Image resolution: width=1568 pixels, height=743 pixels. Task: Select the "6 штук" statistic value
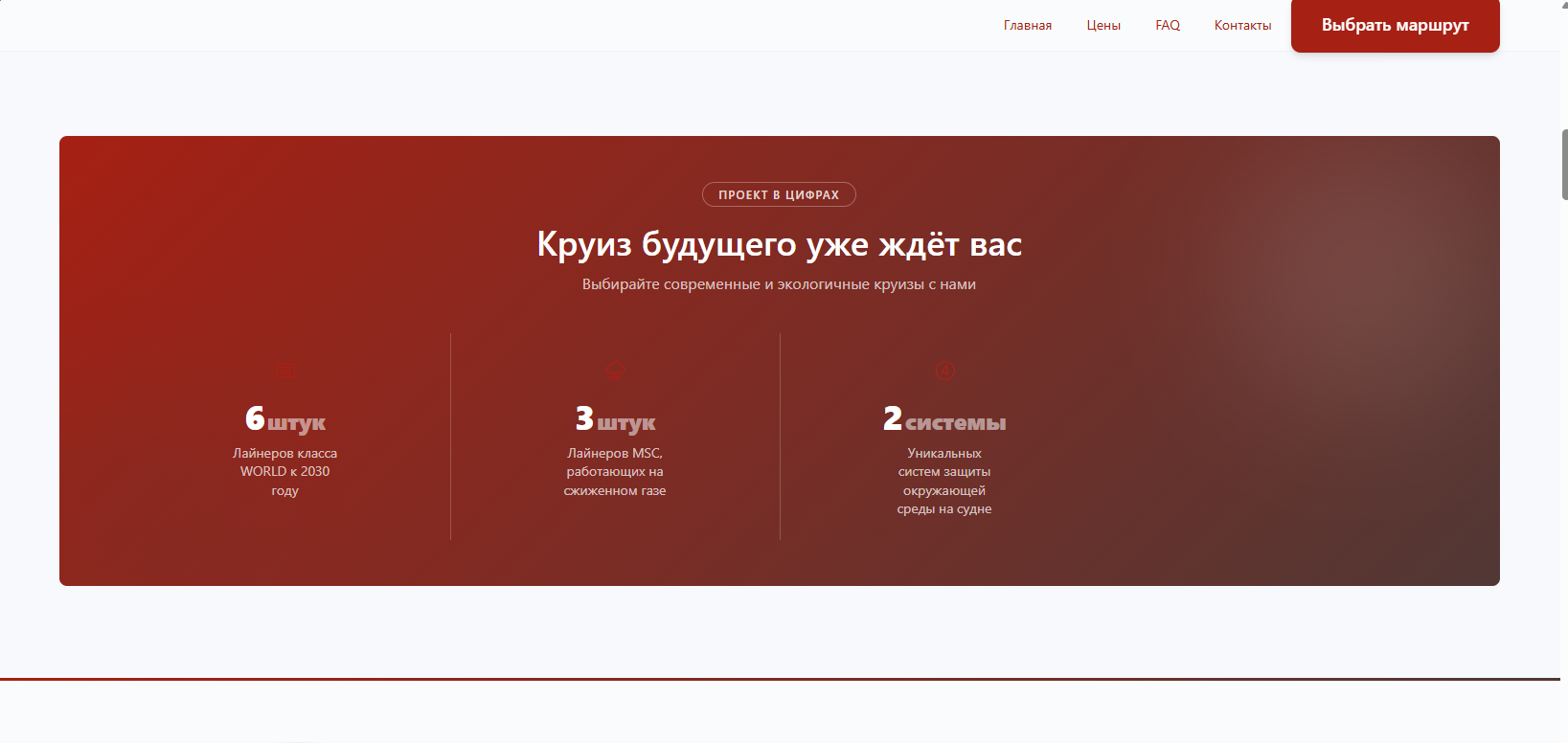(x=285, y=419)
